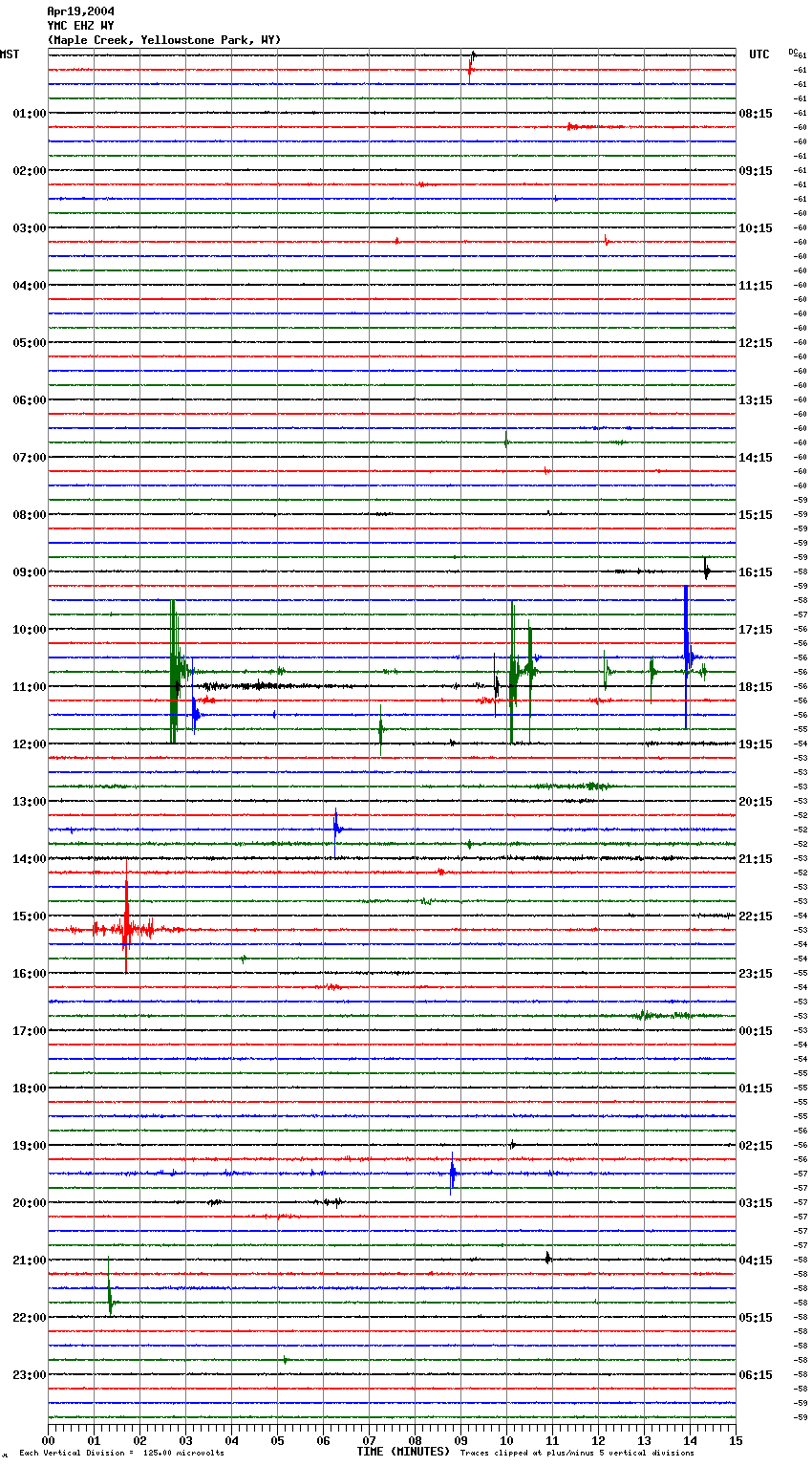
Task: Select the MST time label '09:00'
Action: (30, 572)
